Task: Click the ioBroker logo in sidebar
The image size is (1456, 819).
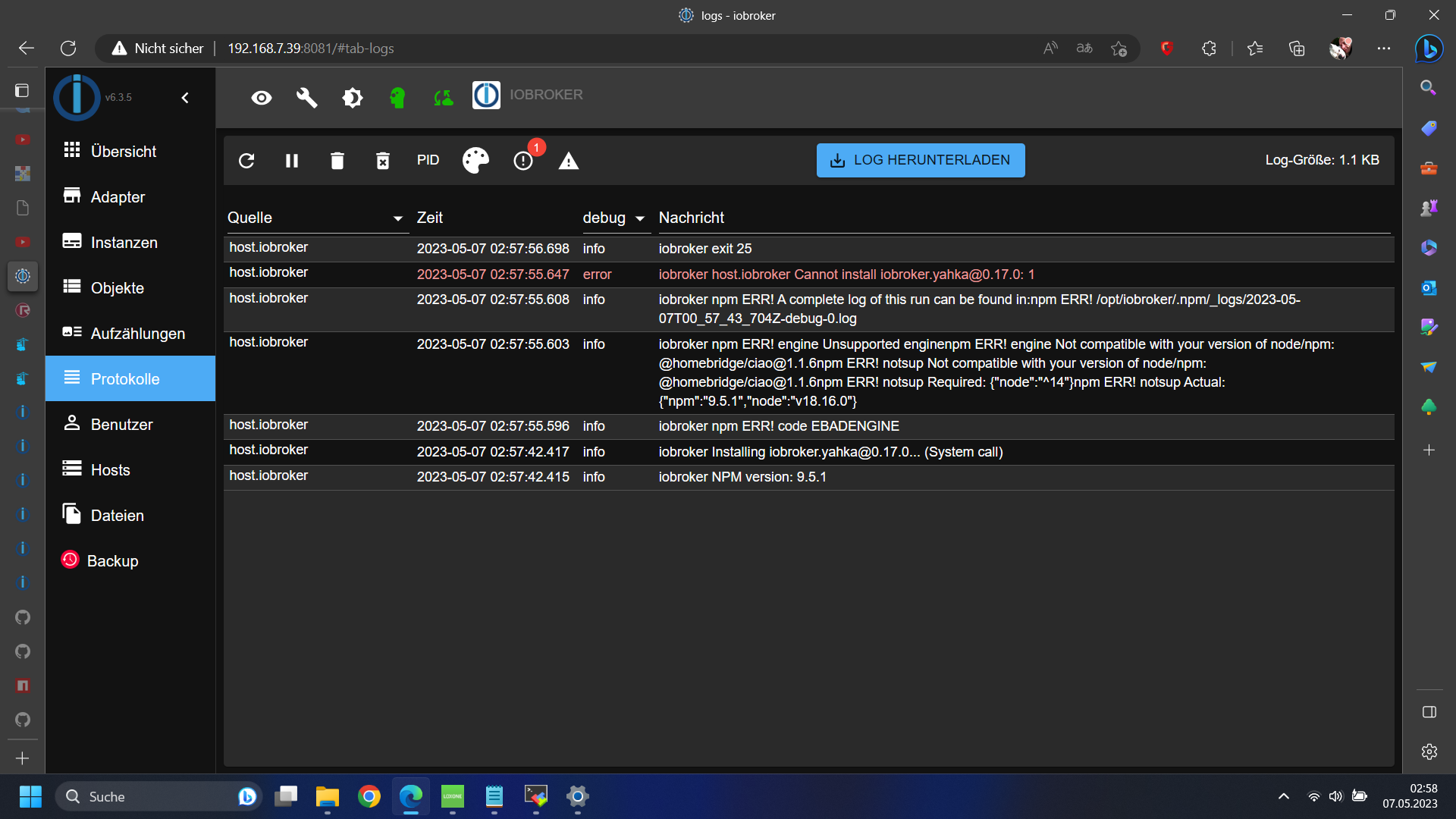Action: click(77, 97)
